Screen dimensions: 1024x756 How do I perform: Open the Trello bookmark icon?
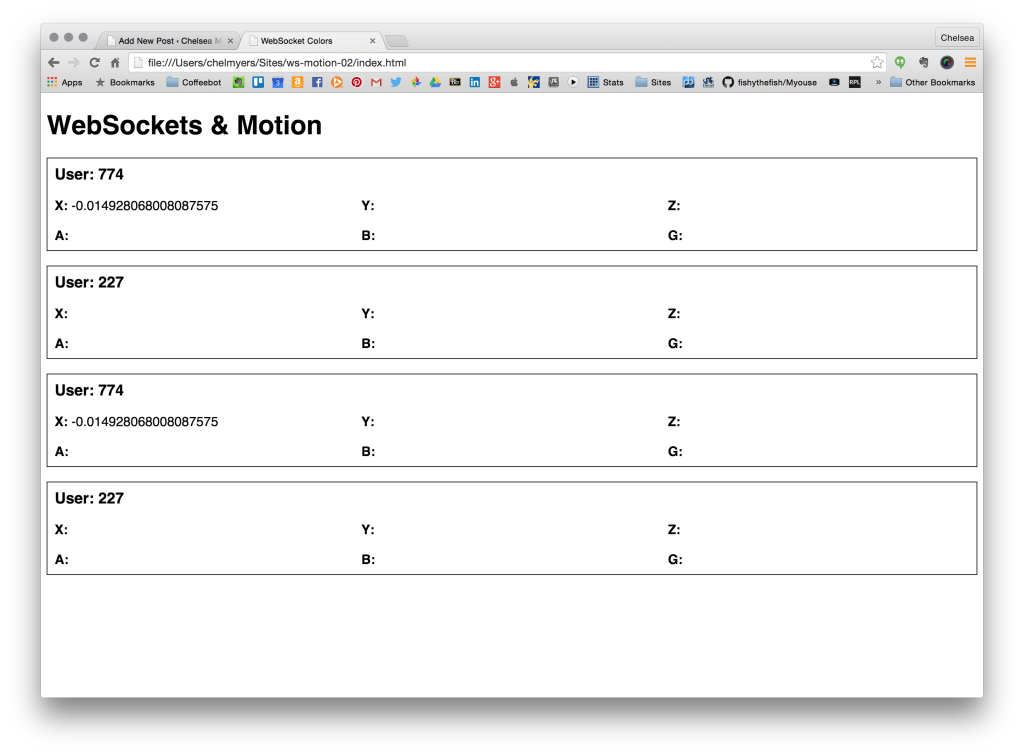[258, 82]
